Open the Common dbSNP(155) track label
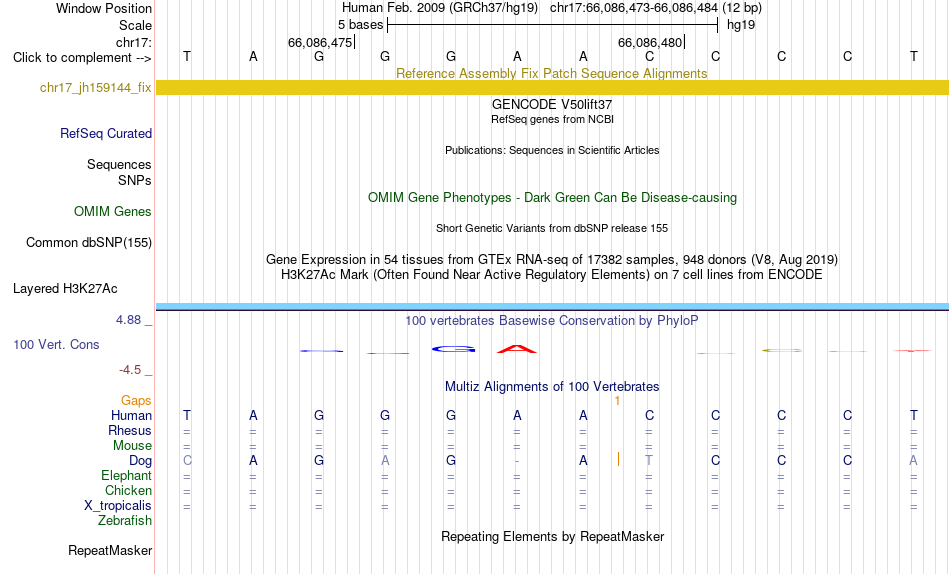This screenshot has width=950, height=574. pyautogui.click(x=89, y=242)
